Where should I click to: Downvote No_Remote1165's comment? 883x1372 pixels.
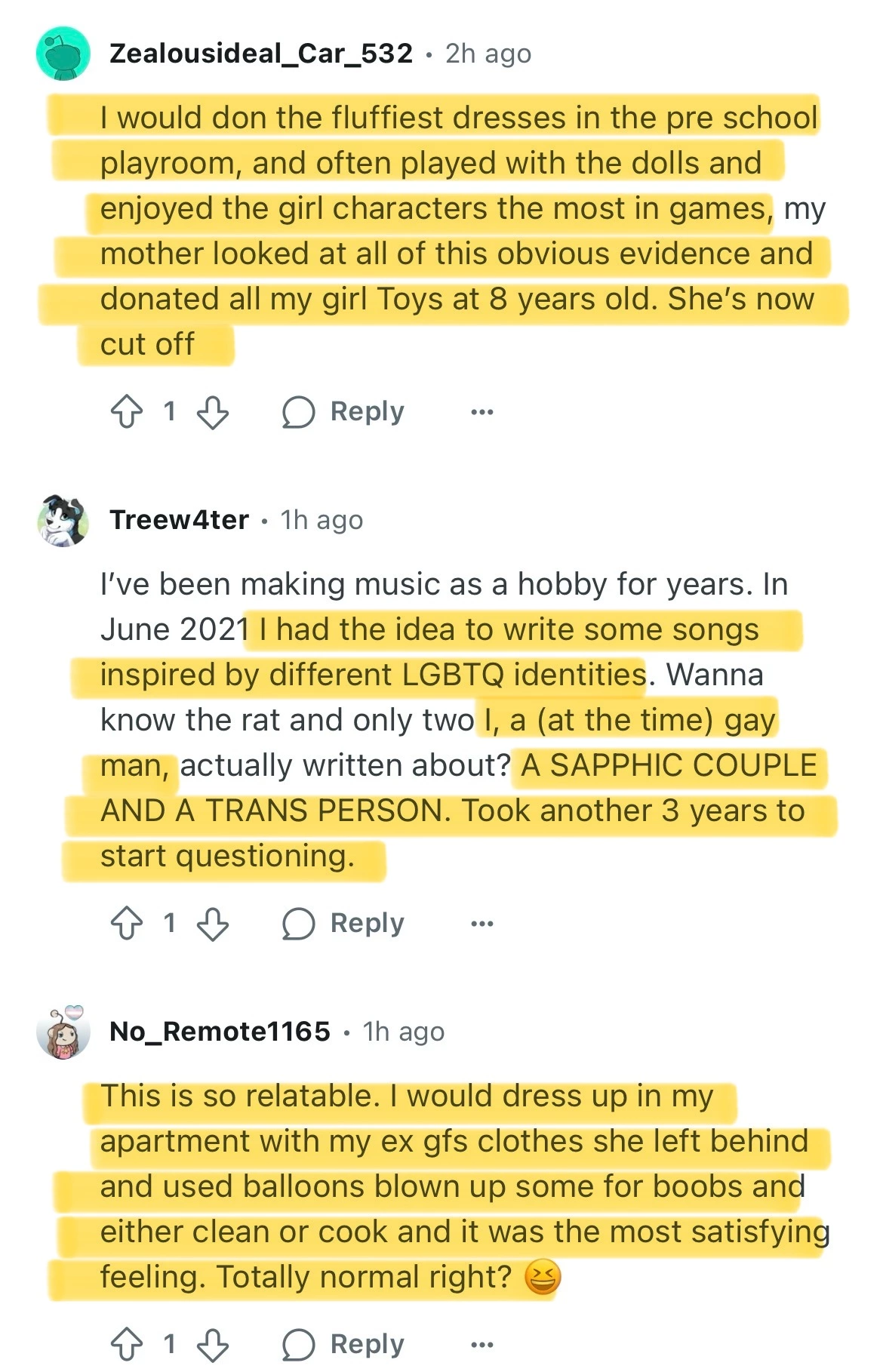pyautogui.click(x=213, y=1344)
